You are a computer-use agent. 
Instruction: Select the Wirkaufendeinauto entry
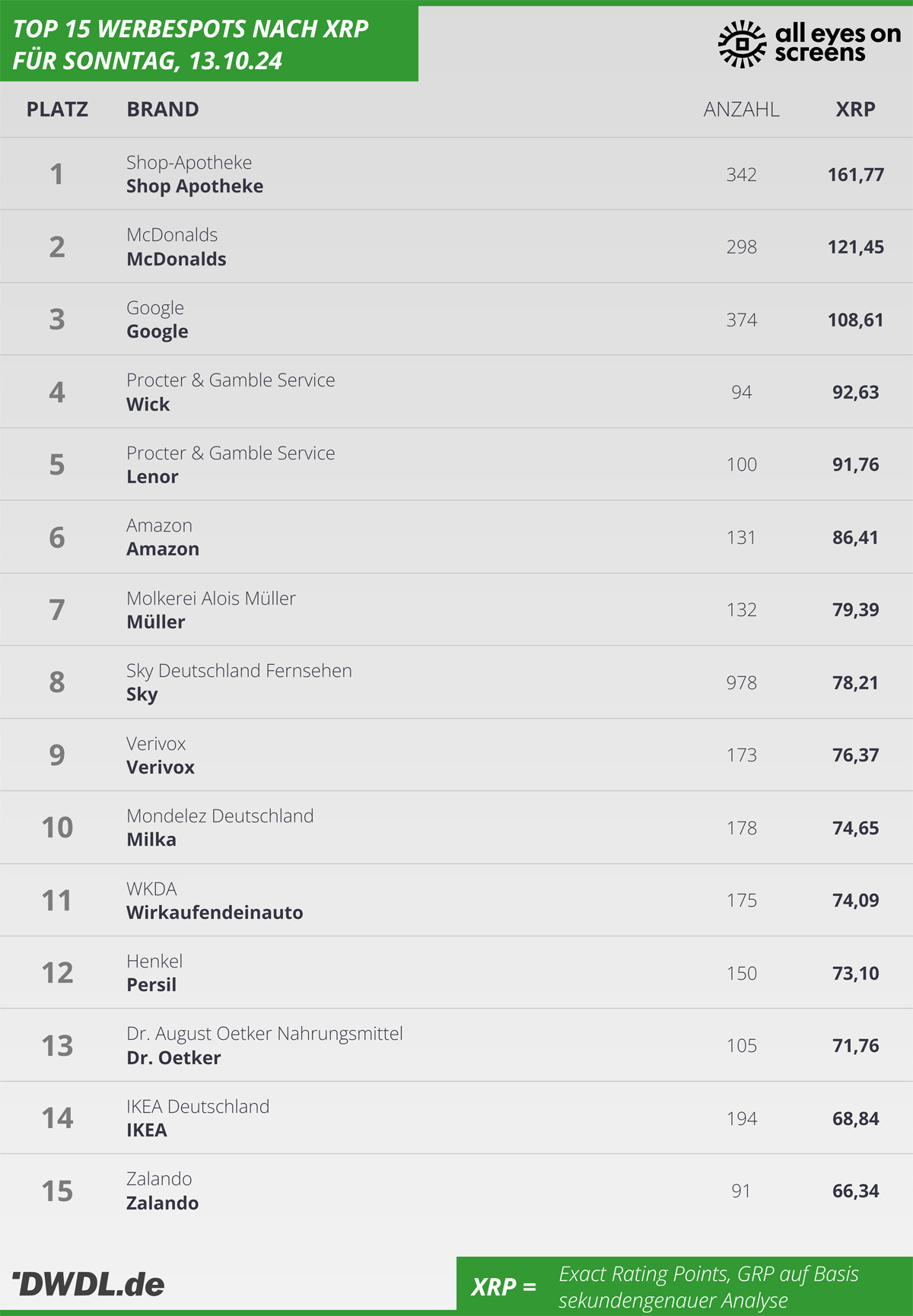tap(215, 913)
